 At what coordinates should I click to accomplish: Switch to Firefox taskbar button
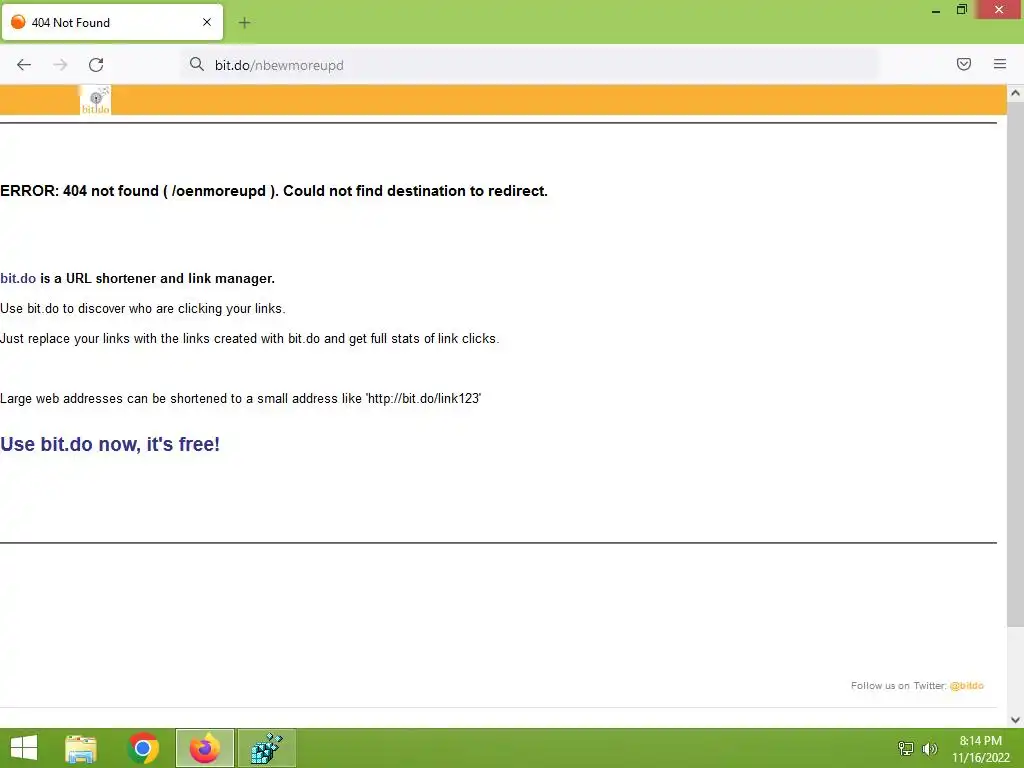(204, 748)
